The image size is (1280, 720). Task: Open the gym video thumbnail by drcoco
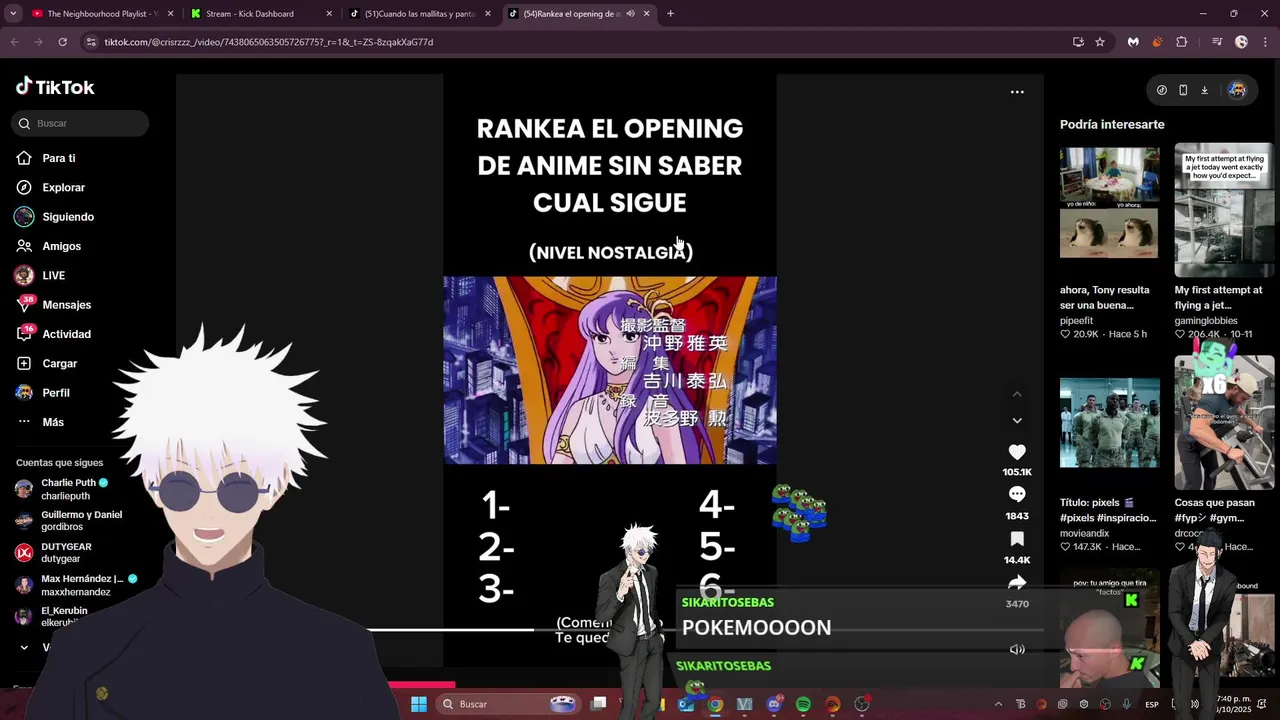1224,423
